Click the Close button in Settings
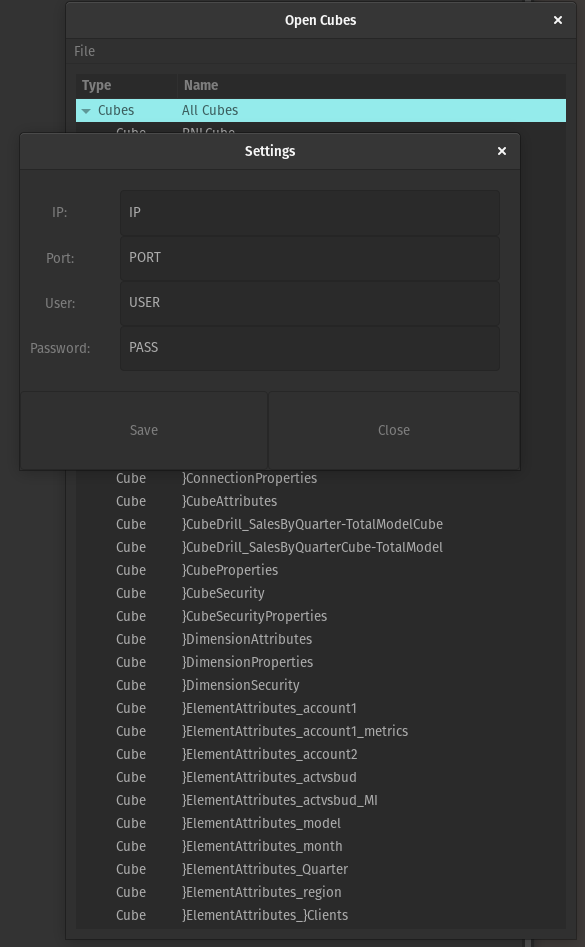 click(394, 430)
